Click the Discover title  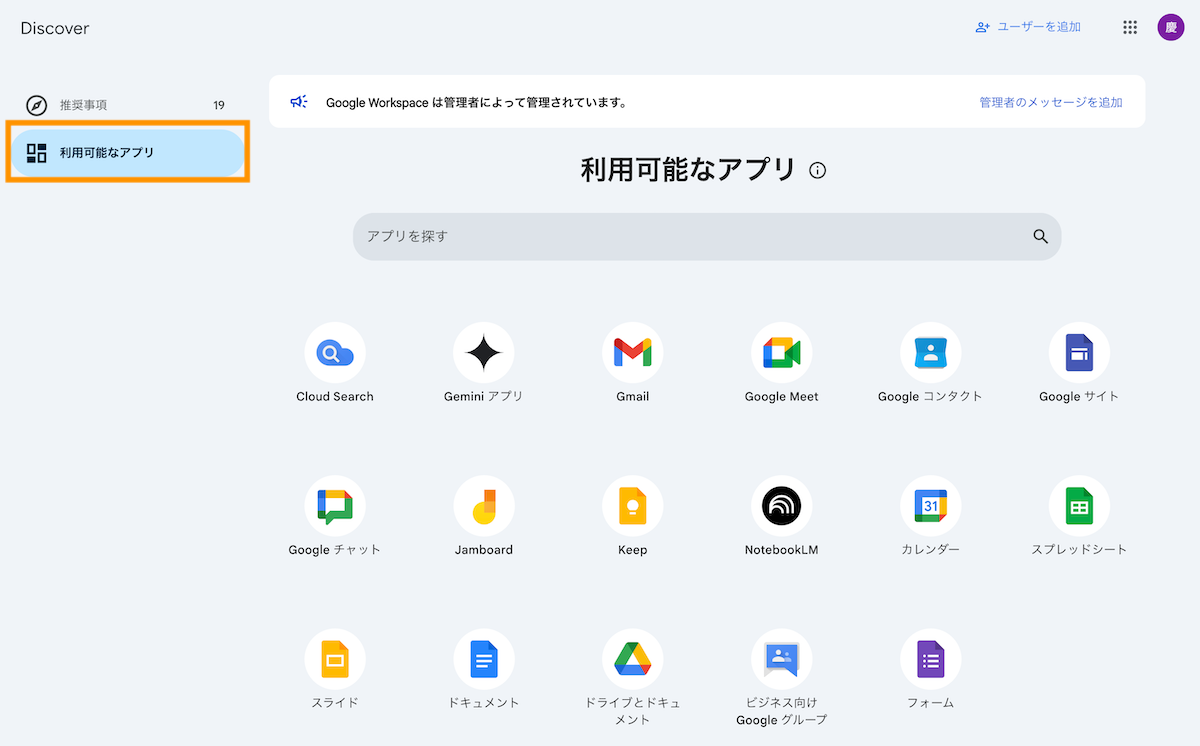click(55, 28)
